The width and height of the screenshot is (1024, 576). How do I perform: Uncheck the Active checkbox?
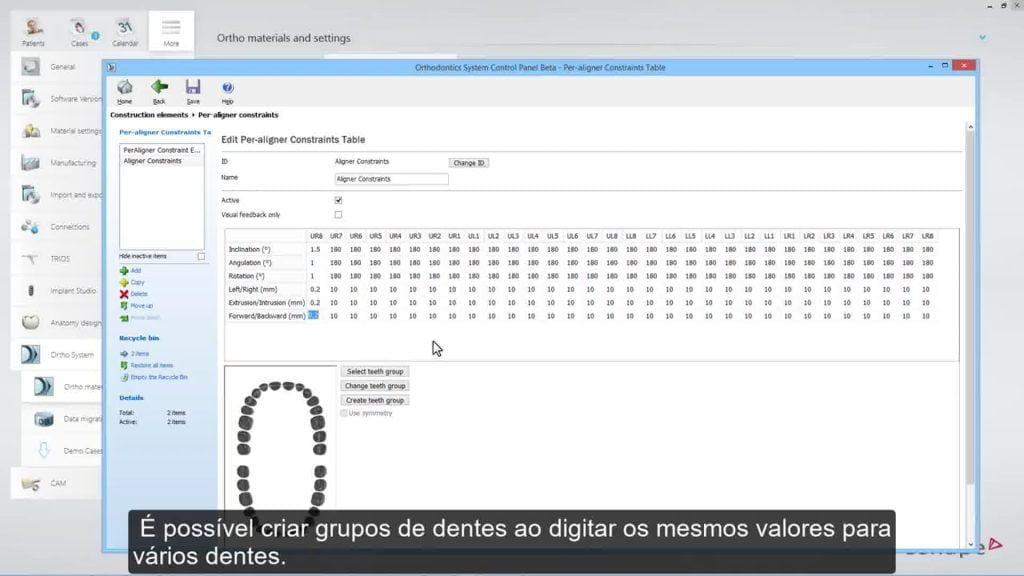tap(338, 200)
